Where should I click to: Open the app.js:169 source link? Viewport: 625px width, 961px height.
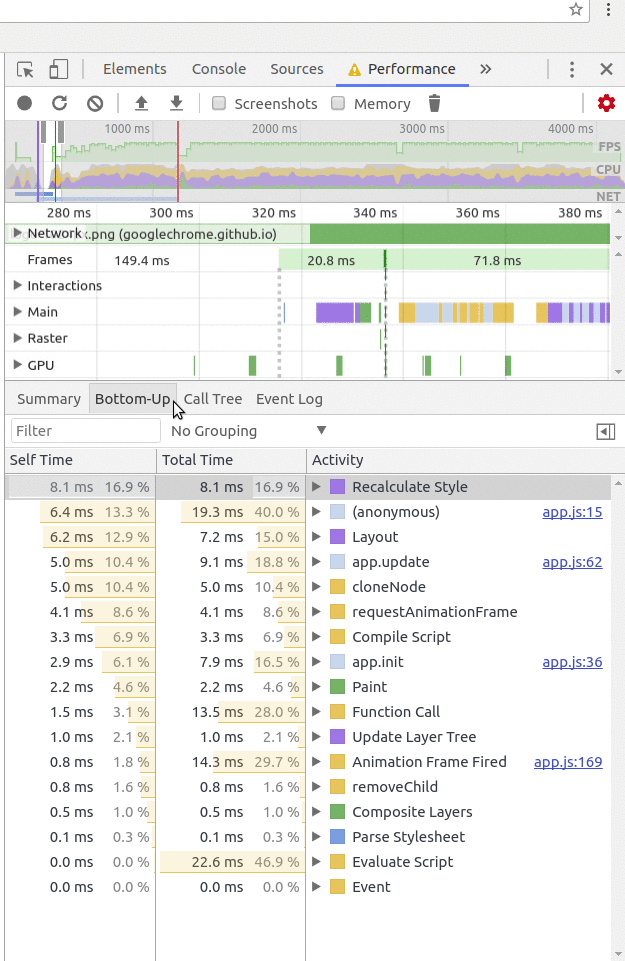point(568,762)
